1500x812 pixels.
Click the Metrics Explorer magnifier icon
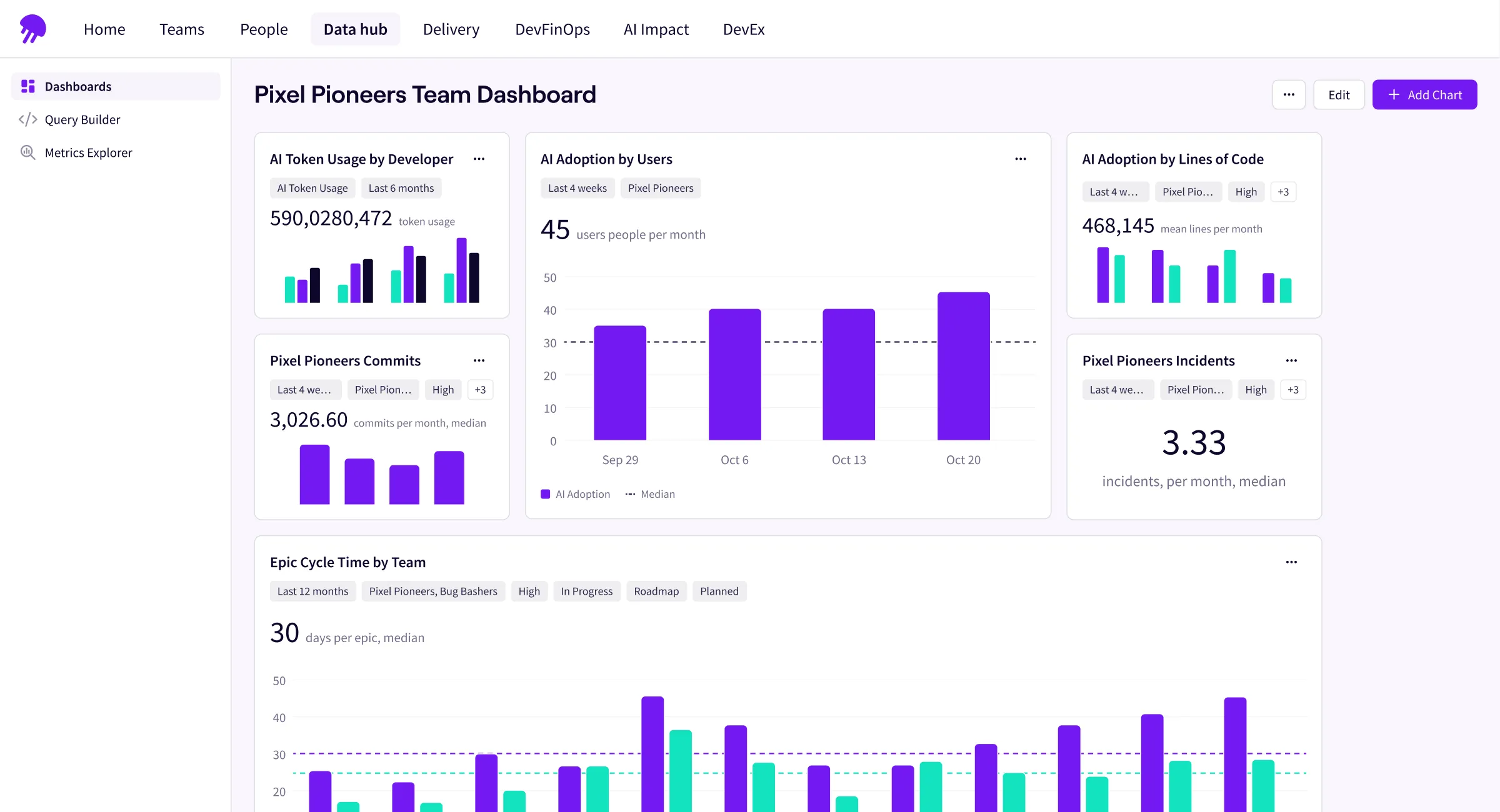coord(28,152)
